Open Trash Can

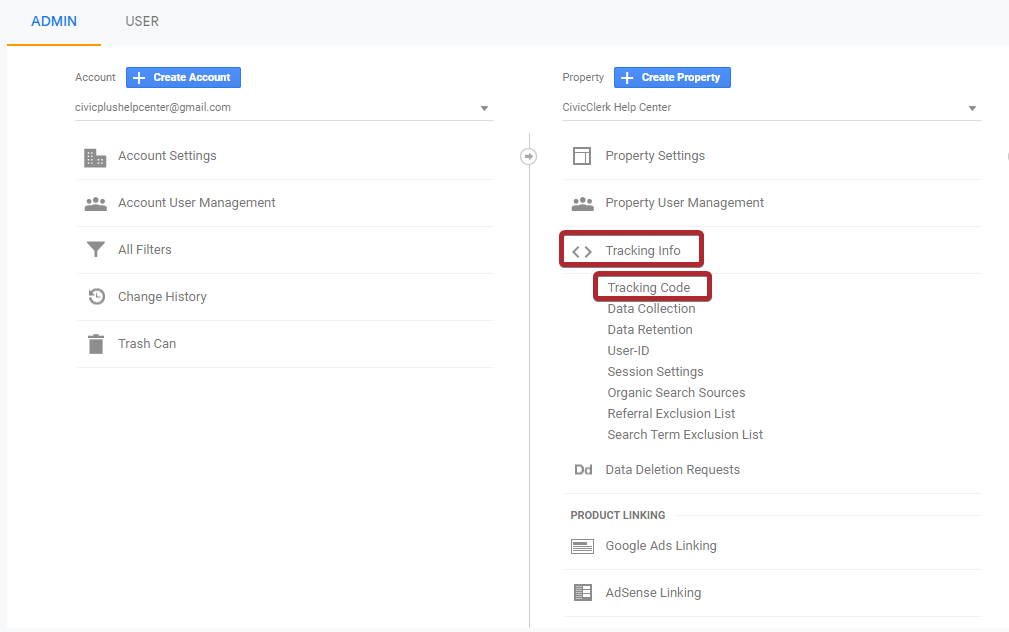click(147, 344)
